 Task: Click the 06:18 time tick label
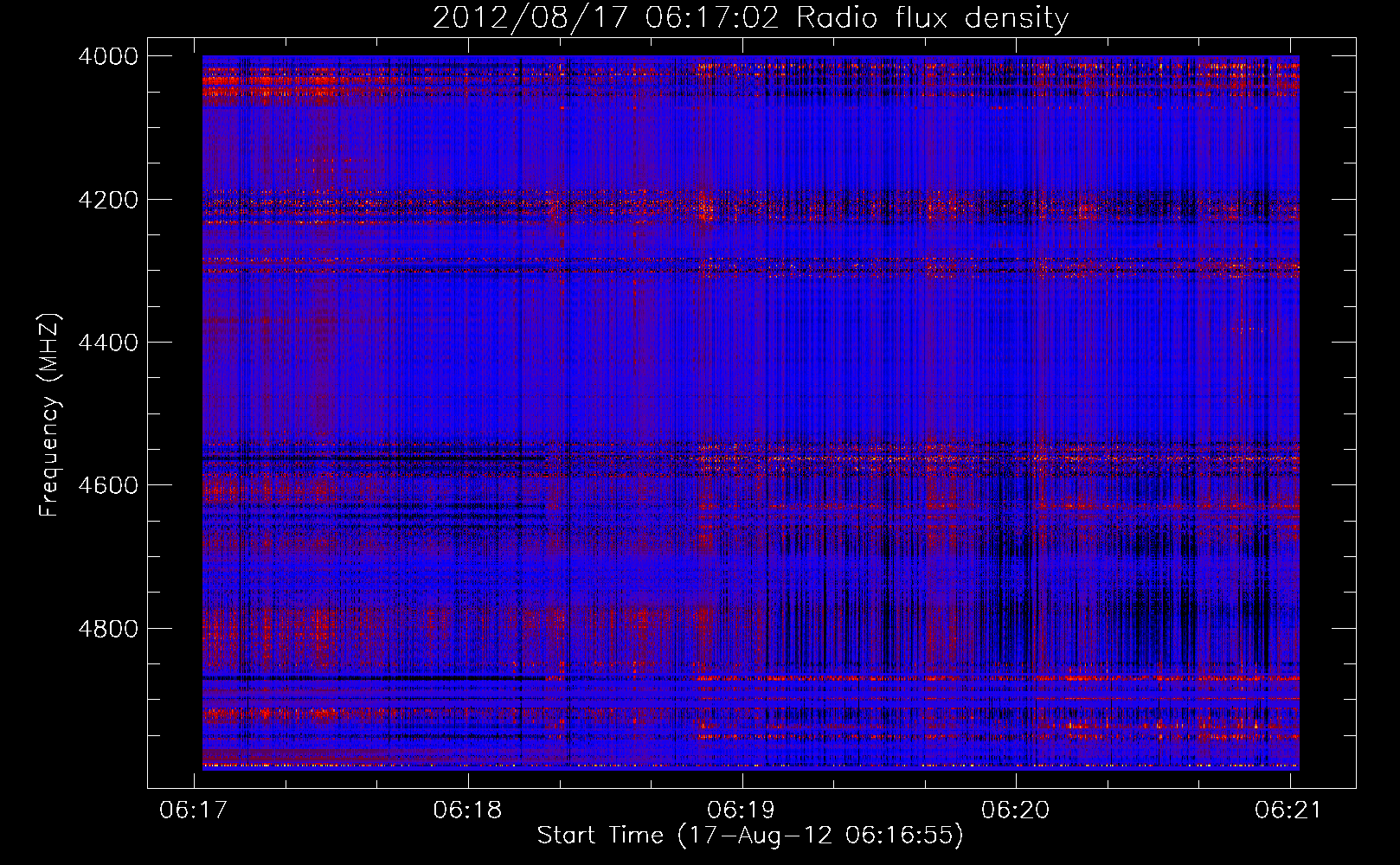468,810
